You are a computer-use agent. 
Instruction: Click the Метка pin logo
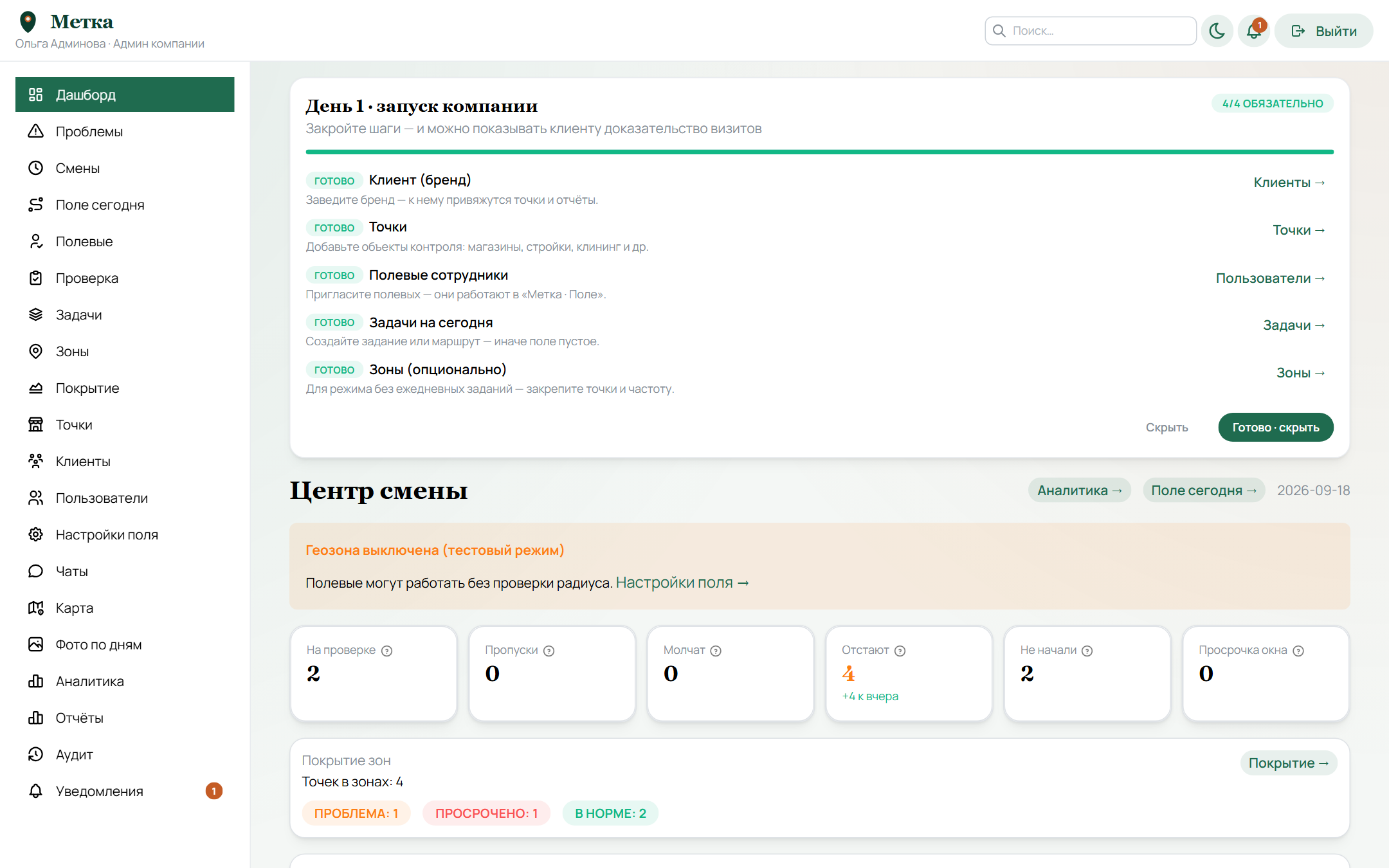pyautogui.click(x=28, y=22)
